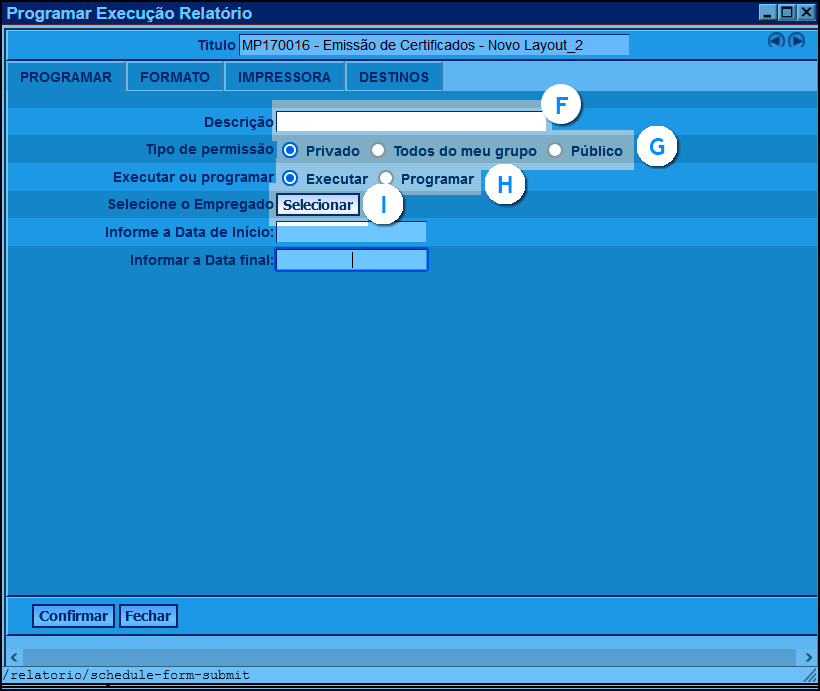The height and width of the screenshot is (691, 820).
Task: Focus the Informe a Data de Início field
Action: (351, 232)
